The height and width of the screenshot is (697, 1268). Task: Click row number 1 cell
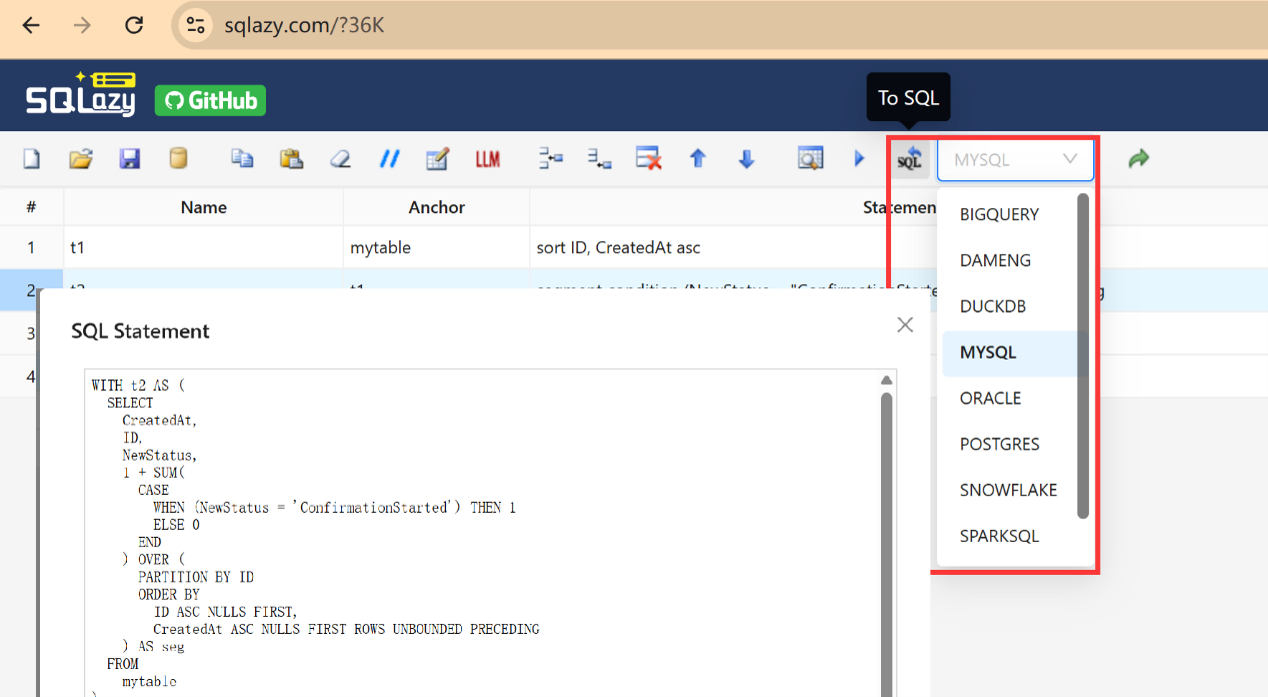(31, 247)
